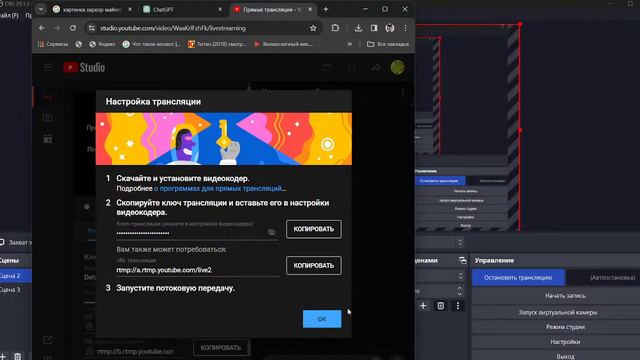Open the Chrome extensions puzzle icon
640x360 pixels.
pos(335,28)
